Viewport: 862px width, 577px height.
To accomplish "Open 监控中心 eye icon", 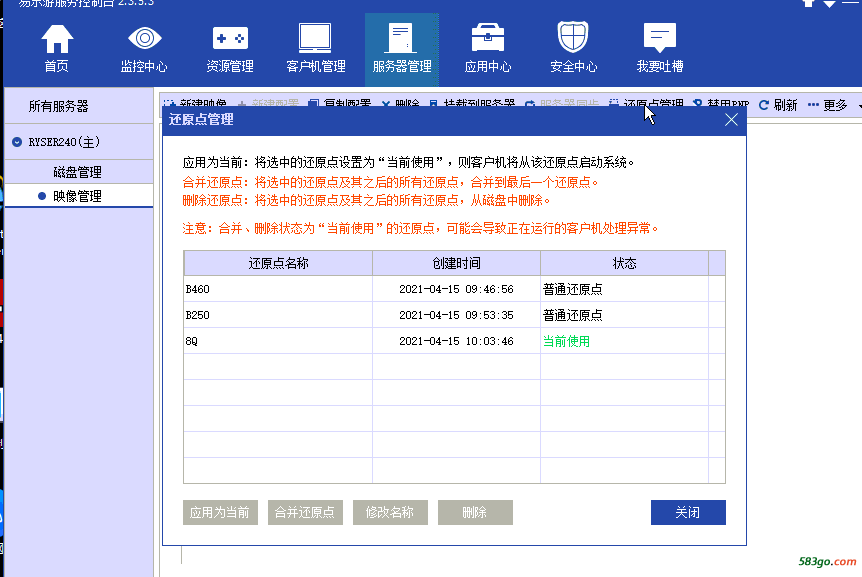I will 144,38.
